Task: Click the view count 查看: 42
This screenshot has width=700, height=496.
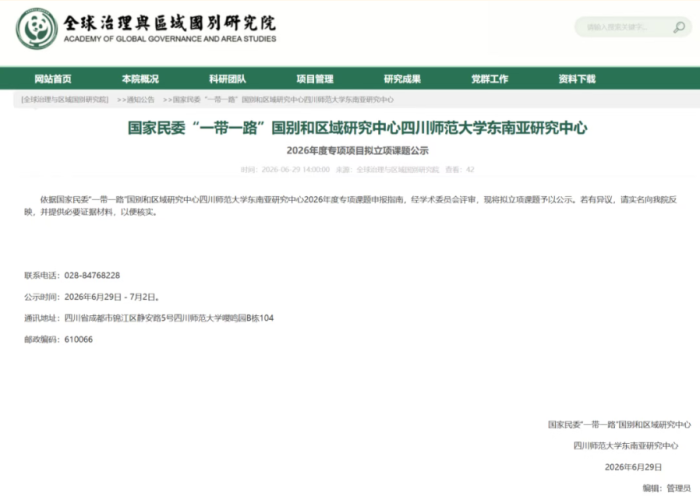Action: (x=460, y=170)
